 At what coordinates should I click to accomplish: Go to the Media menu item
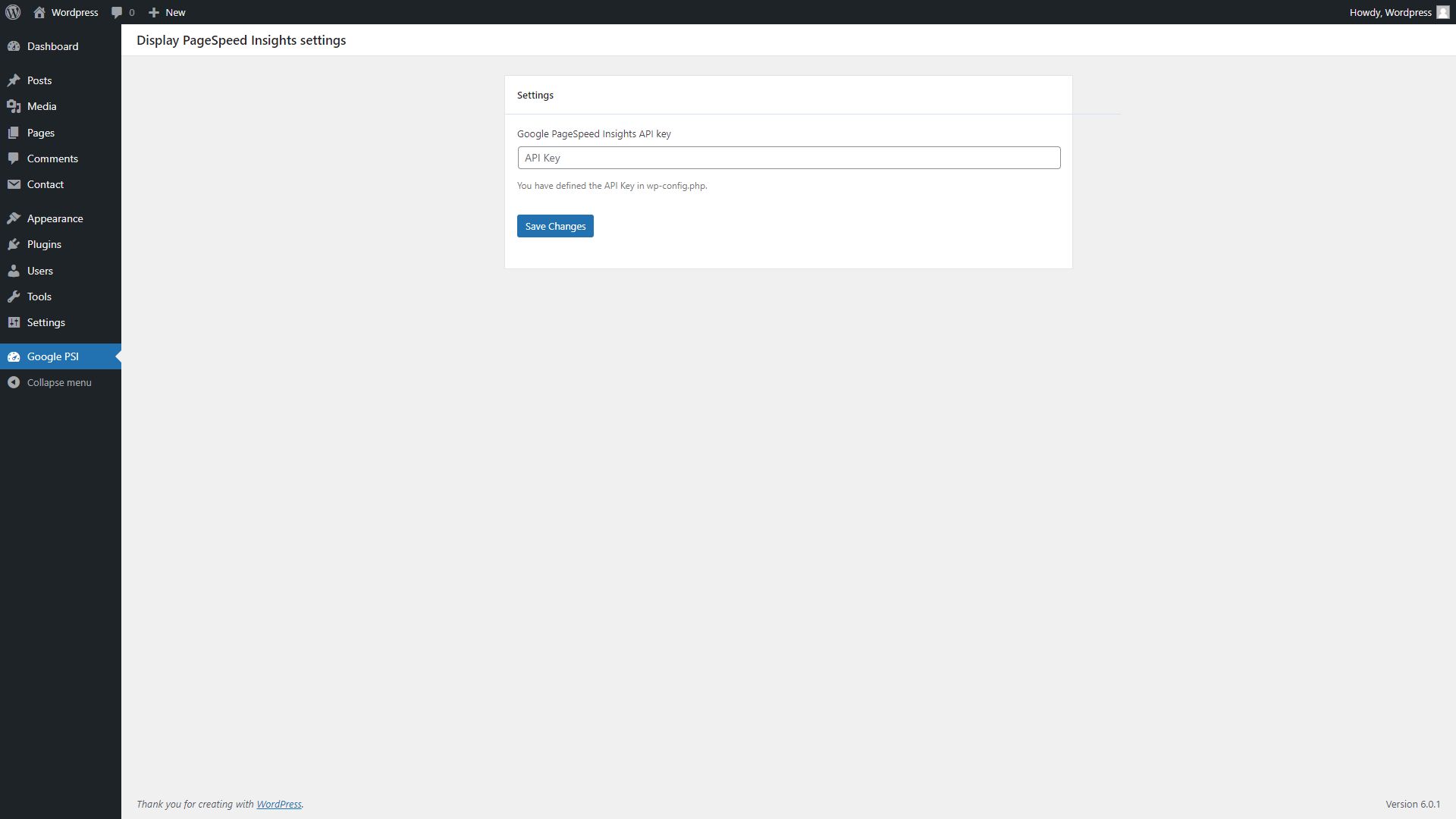tap(61, 106)
